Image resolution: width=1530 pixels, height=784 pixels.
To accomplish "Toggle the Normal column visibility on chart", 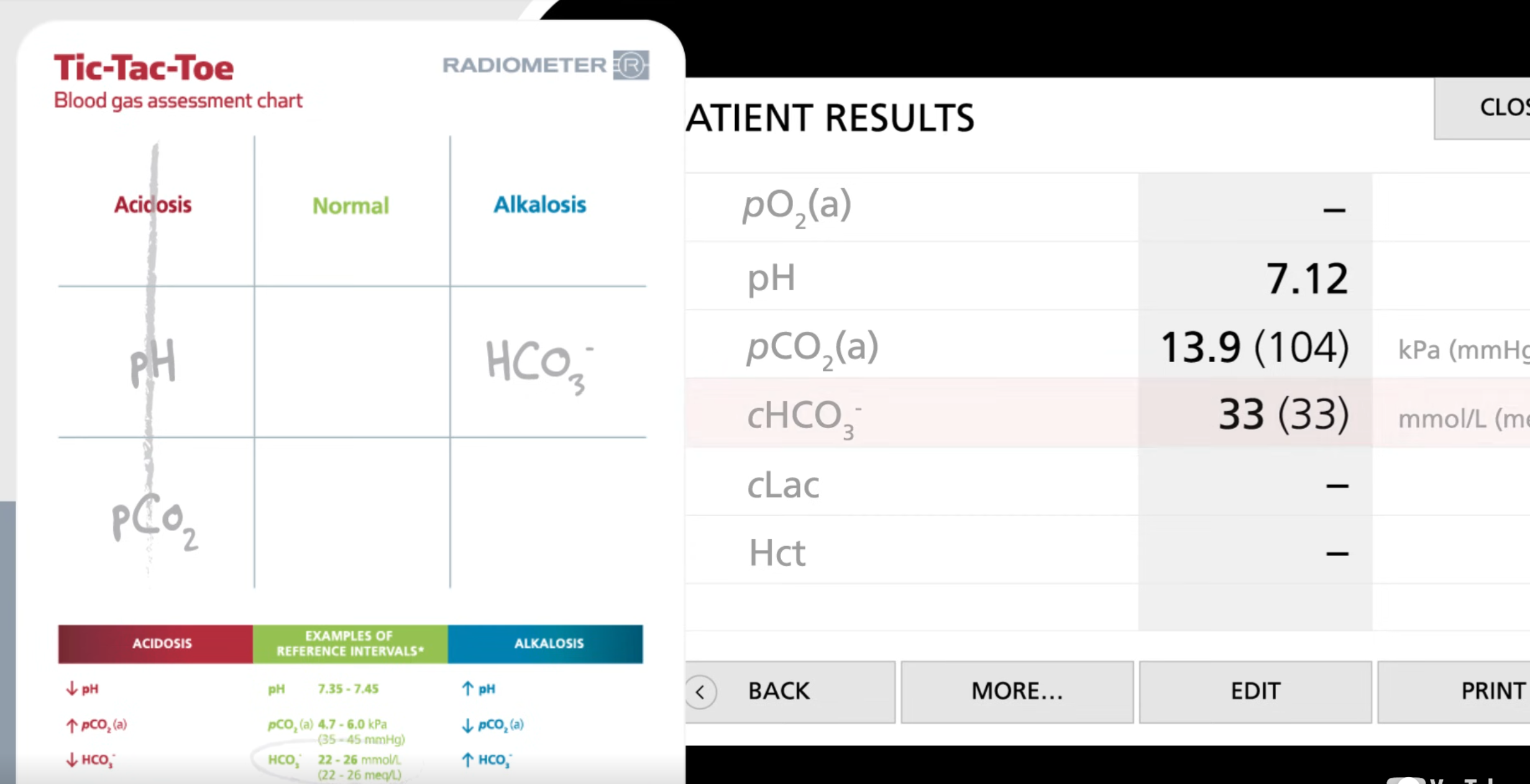I will [350, 204].
